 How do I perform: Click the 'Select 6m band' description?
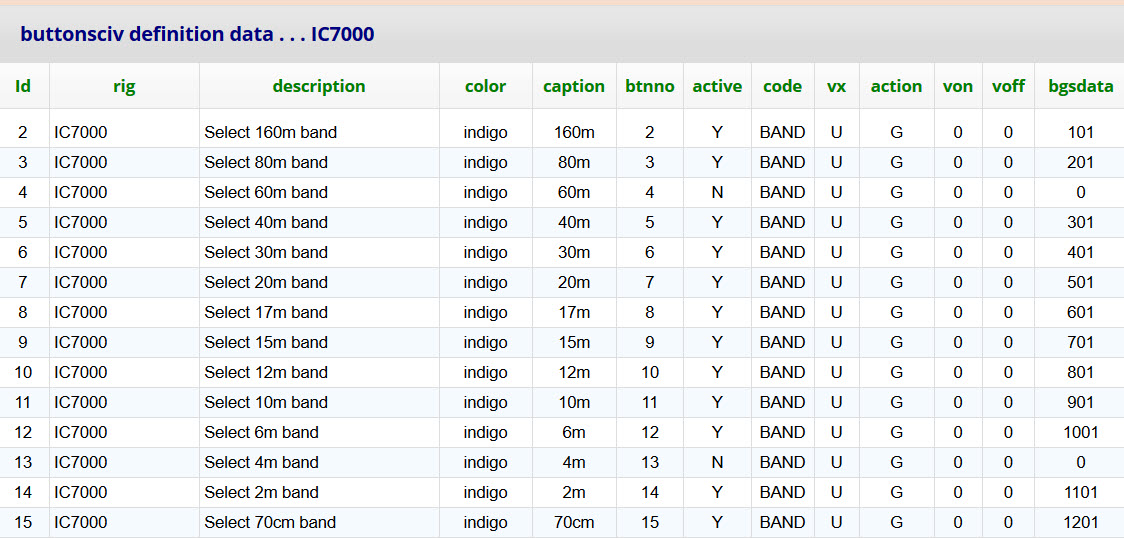(x=262, y=433)
